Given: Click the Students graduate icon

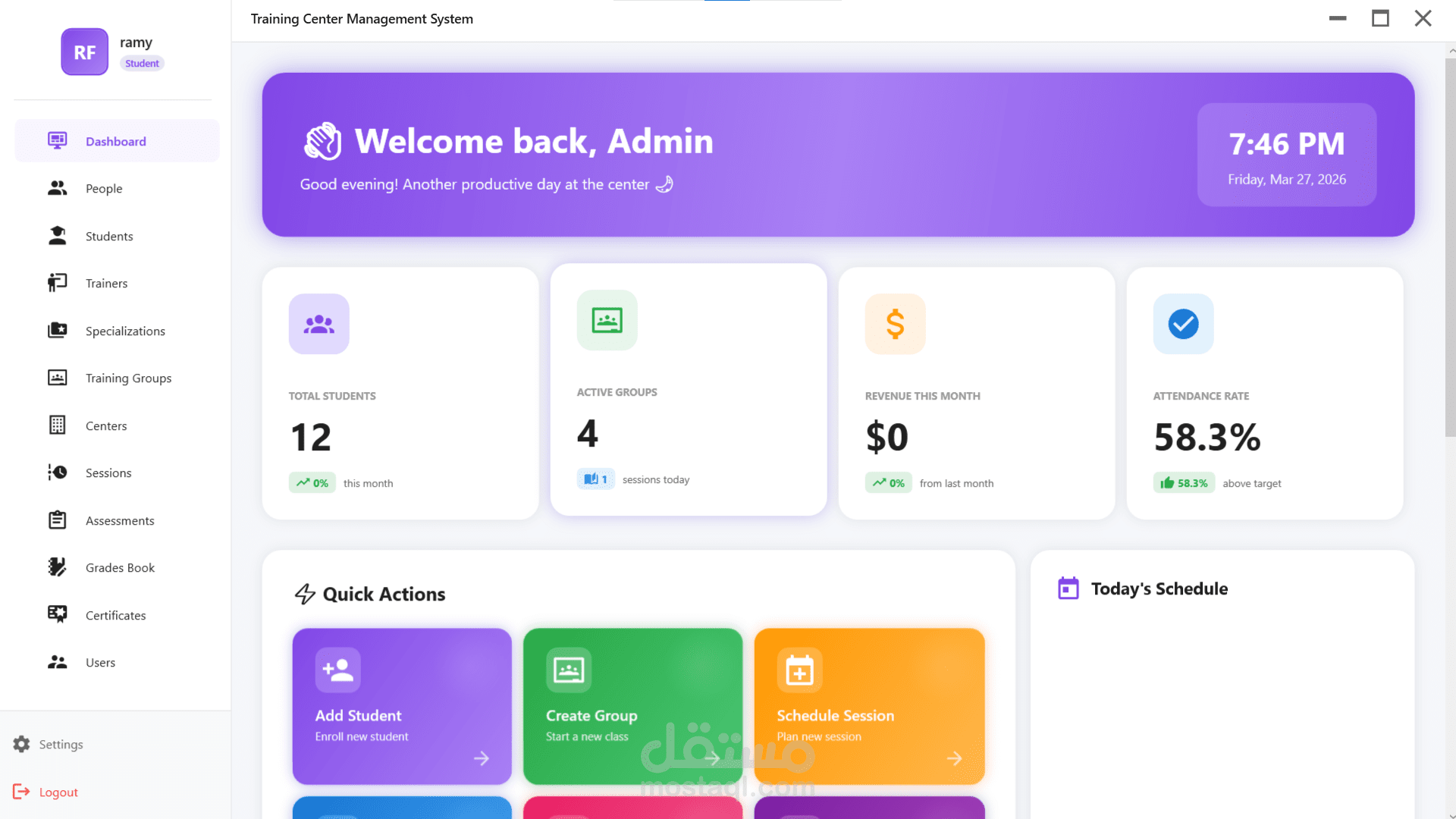Looking at the screenshot, I should pyautogui.click(x=58, y=236).
